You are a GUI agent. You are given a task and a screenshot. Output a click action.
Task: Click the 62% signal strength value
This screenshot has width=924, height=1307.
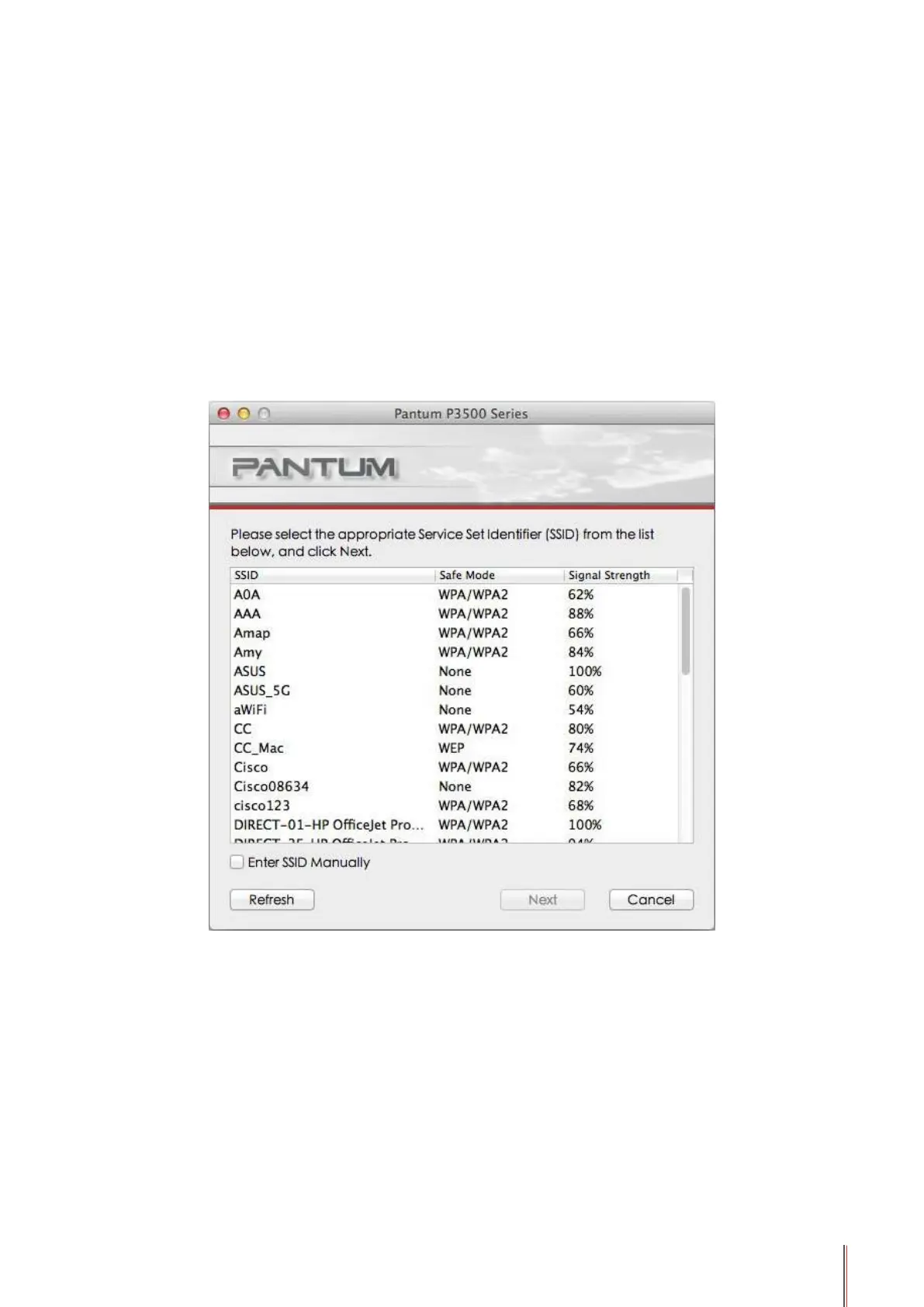[x=580, y=595]
